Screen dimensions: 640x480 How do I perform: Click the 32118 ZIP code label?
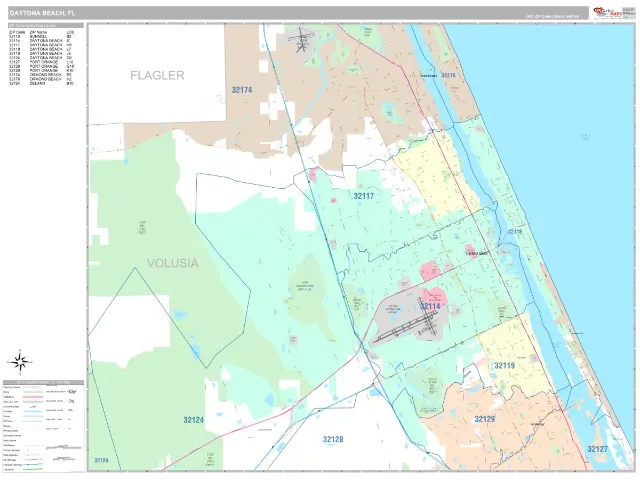click(x=515, y=231)
